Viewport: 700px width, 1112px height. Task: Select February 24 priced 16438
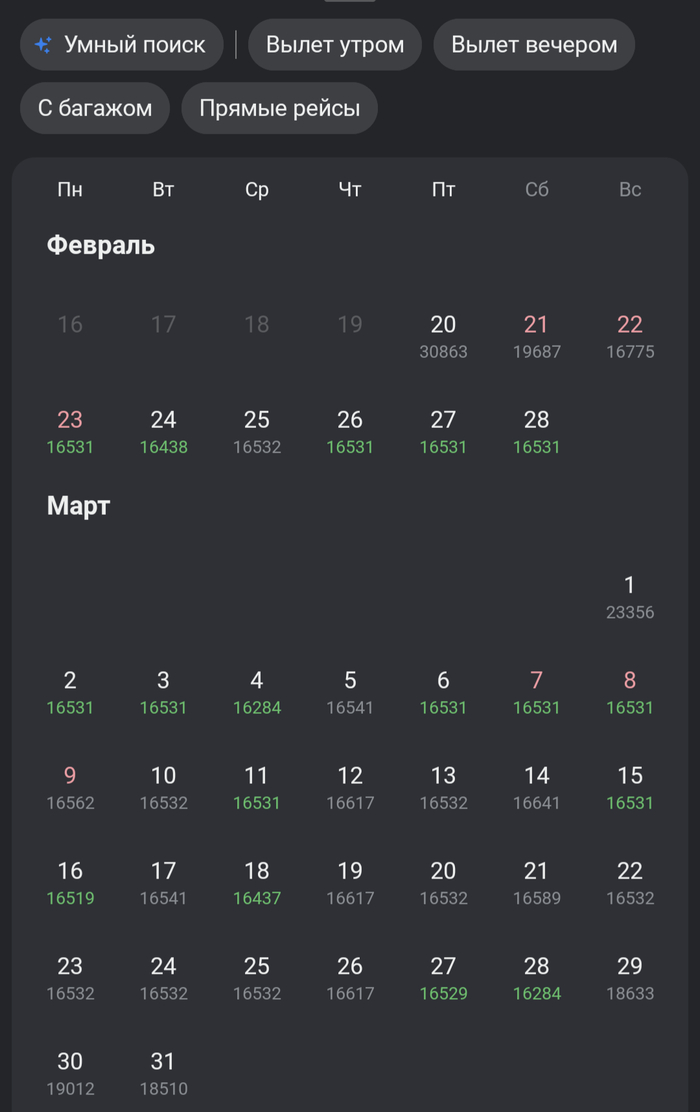(x=163, y=431)
